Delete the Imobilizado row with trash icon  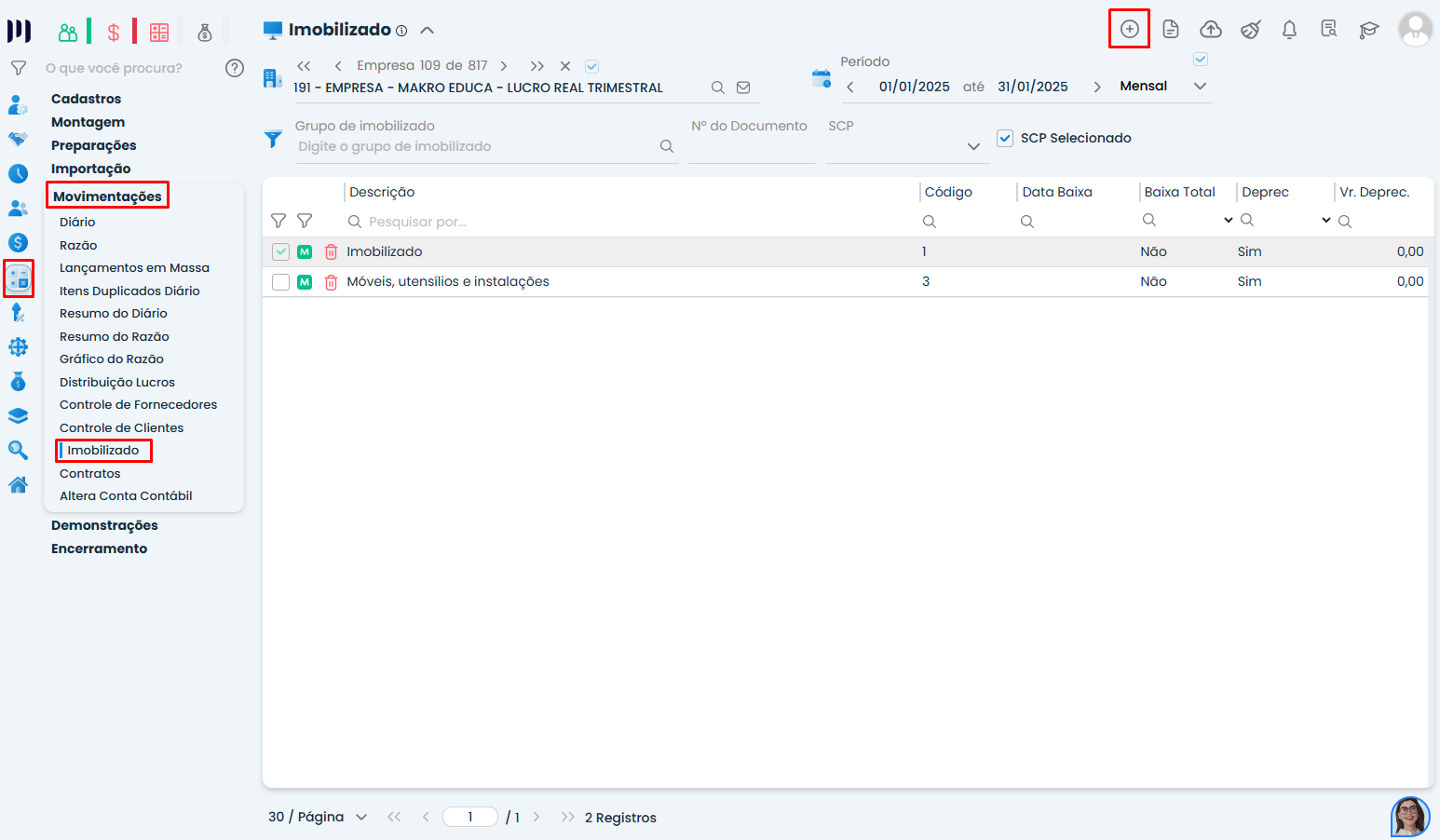(x=331, y=251)
